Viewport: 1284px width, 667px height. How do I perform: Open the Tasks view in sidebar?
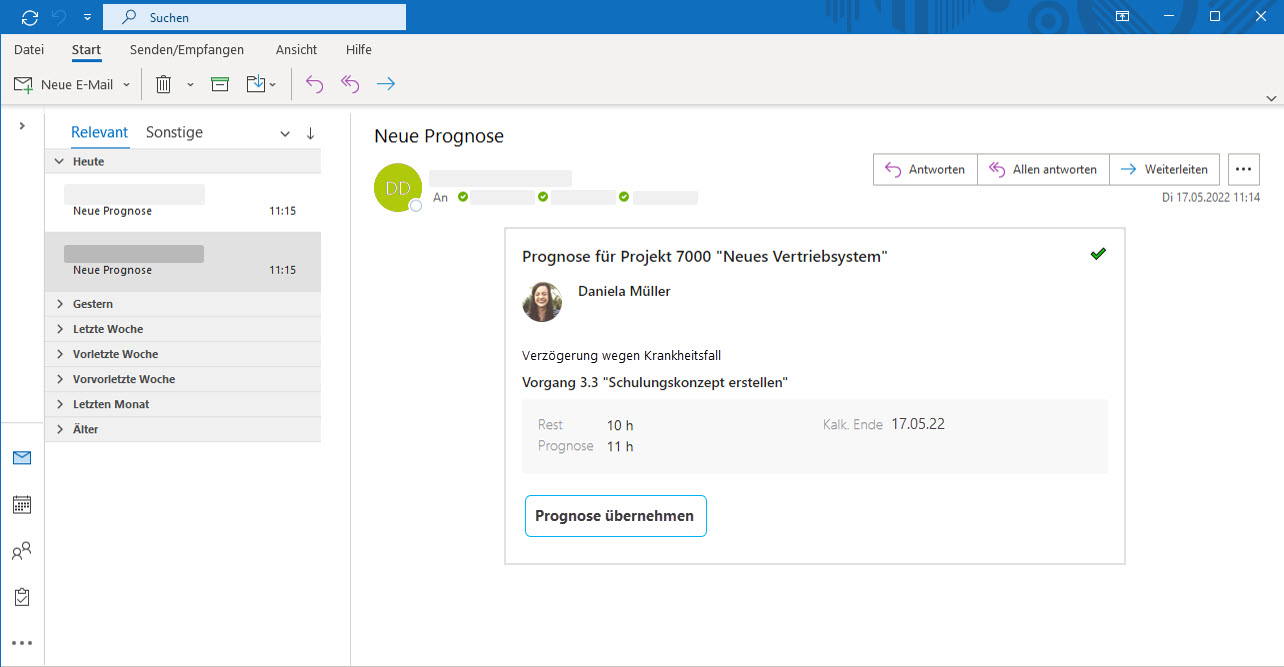click(x=22, y=597)
